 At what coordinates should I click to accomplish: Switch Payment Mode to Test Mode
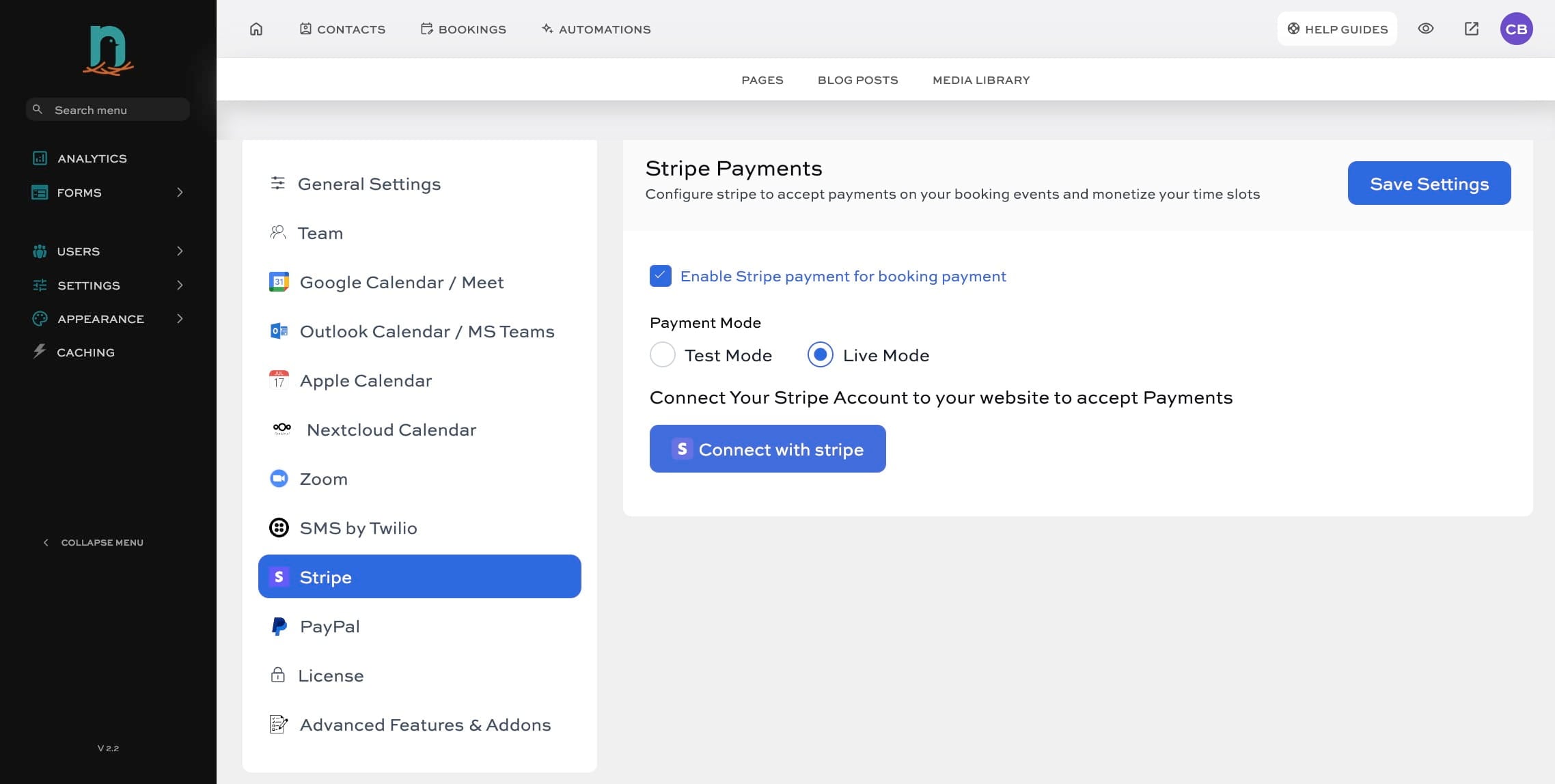coord(661,354)
